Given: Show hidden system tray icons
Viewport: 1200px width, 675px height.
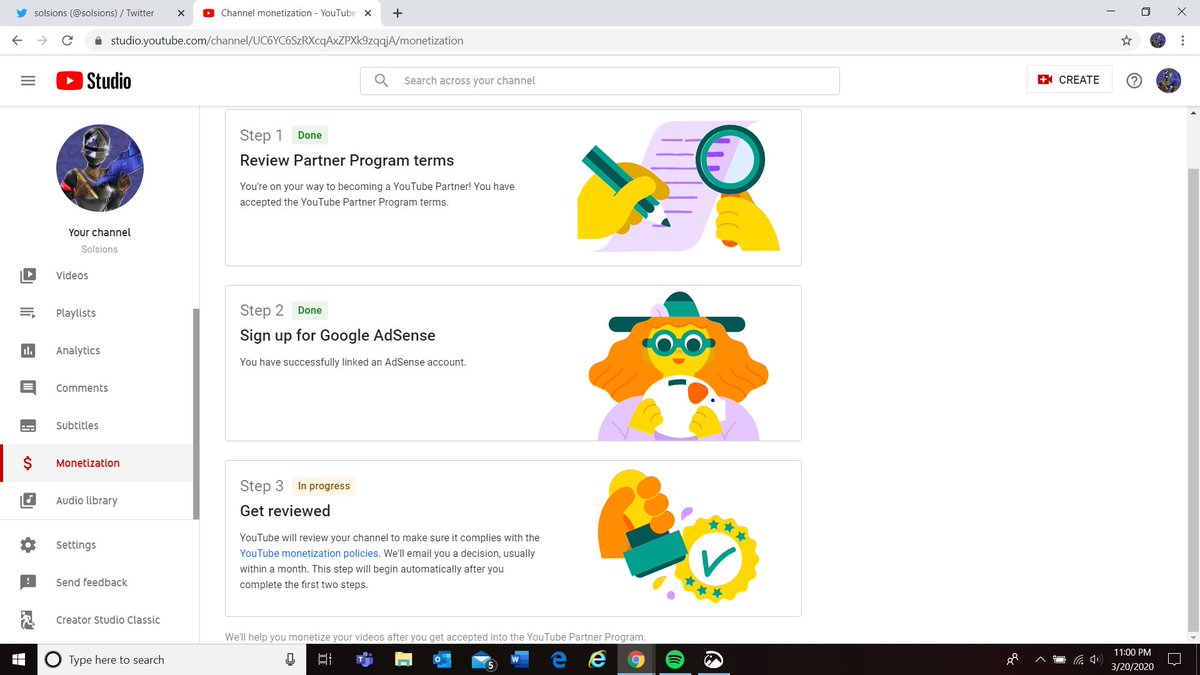Looking at the screenshot, I should tap(1040, 660).
